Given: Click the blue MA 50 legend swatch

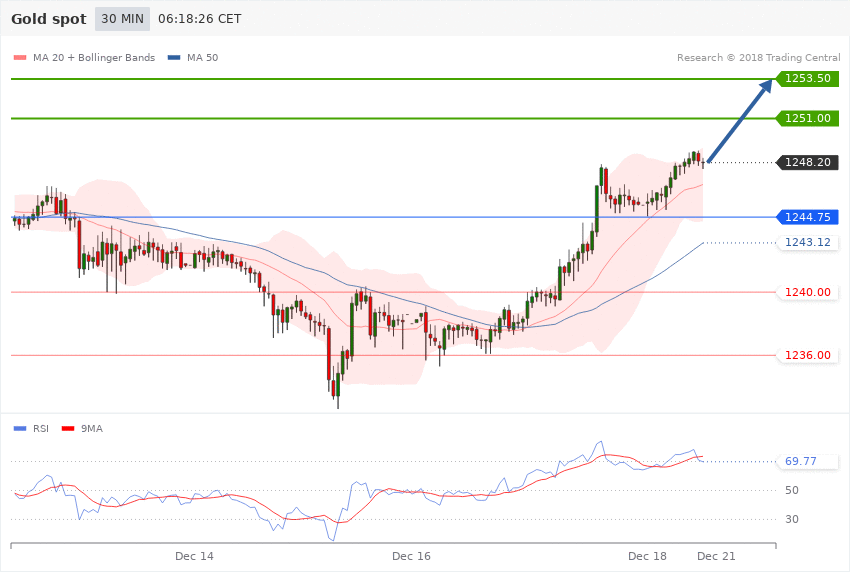Looking at the screenshot, I should point(174,57).
